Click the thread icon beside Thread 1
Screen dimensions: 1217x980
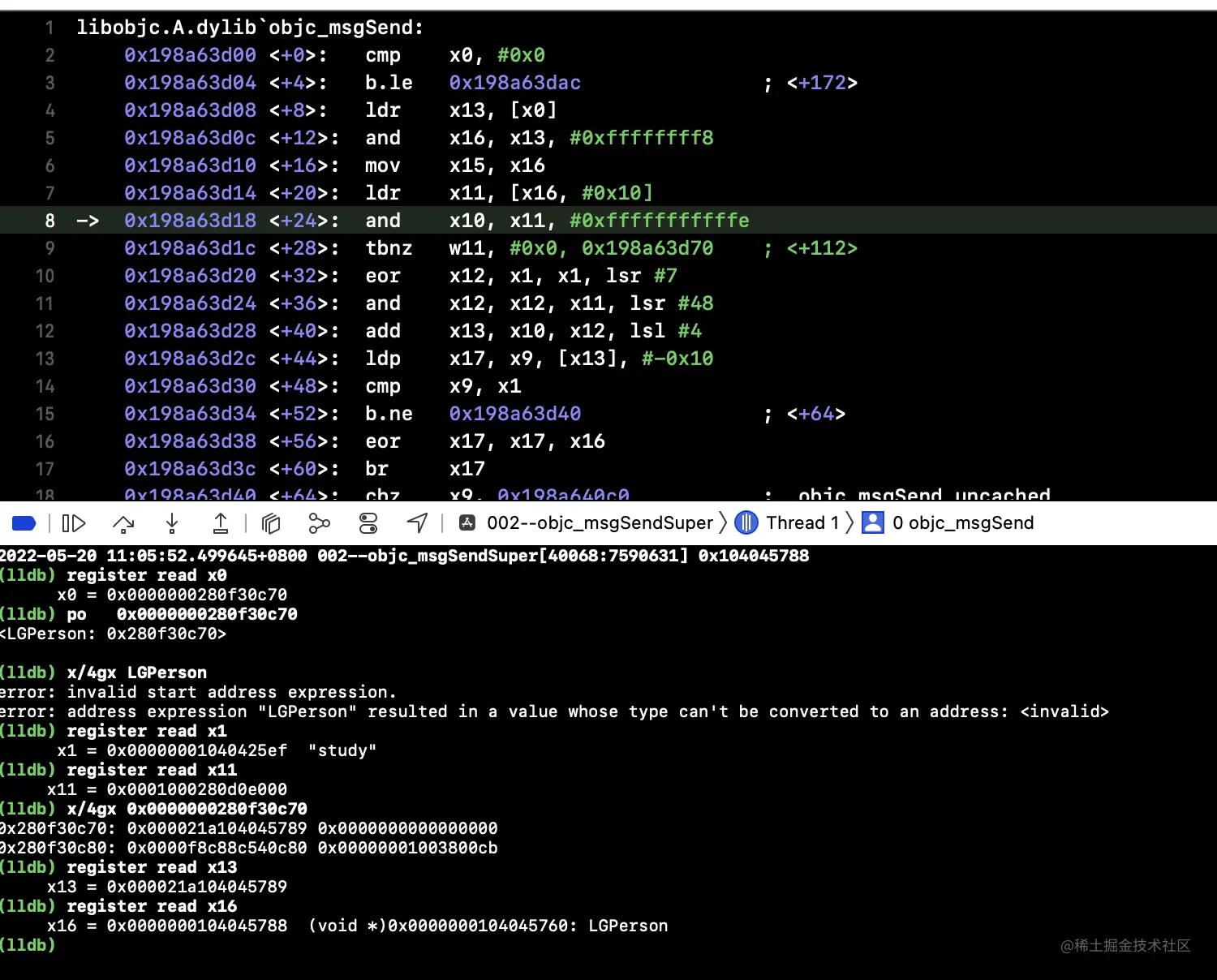point(746,523)
